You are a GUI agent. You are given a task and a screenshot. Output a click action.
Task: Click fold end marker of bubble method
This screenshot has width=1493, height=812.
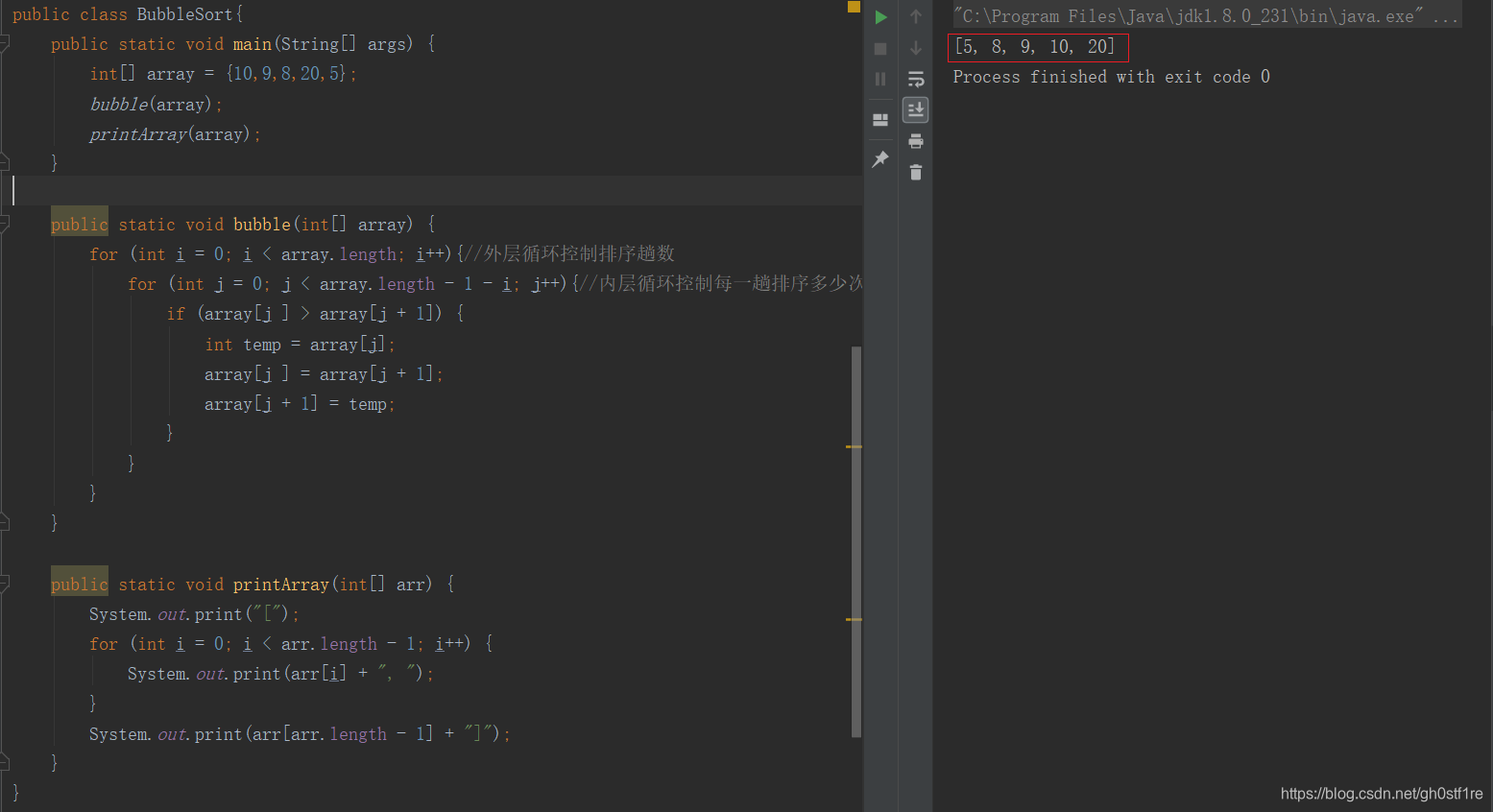point(5,522)
